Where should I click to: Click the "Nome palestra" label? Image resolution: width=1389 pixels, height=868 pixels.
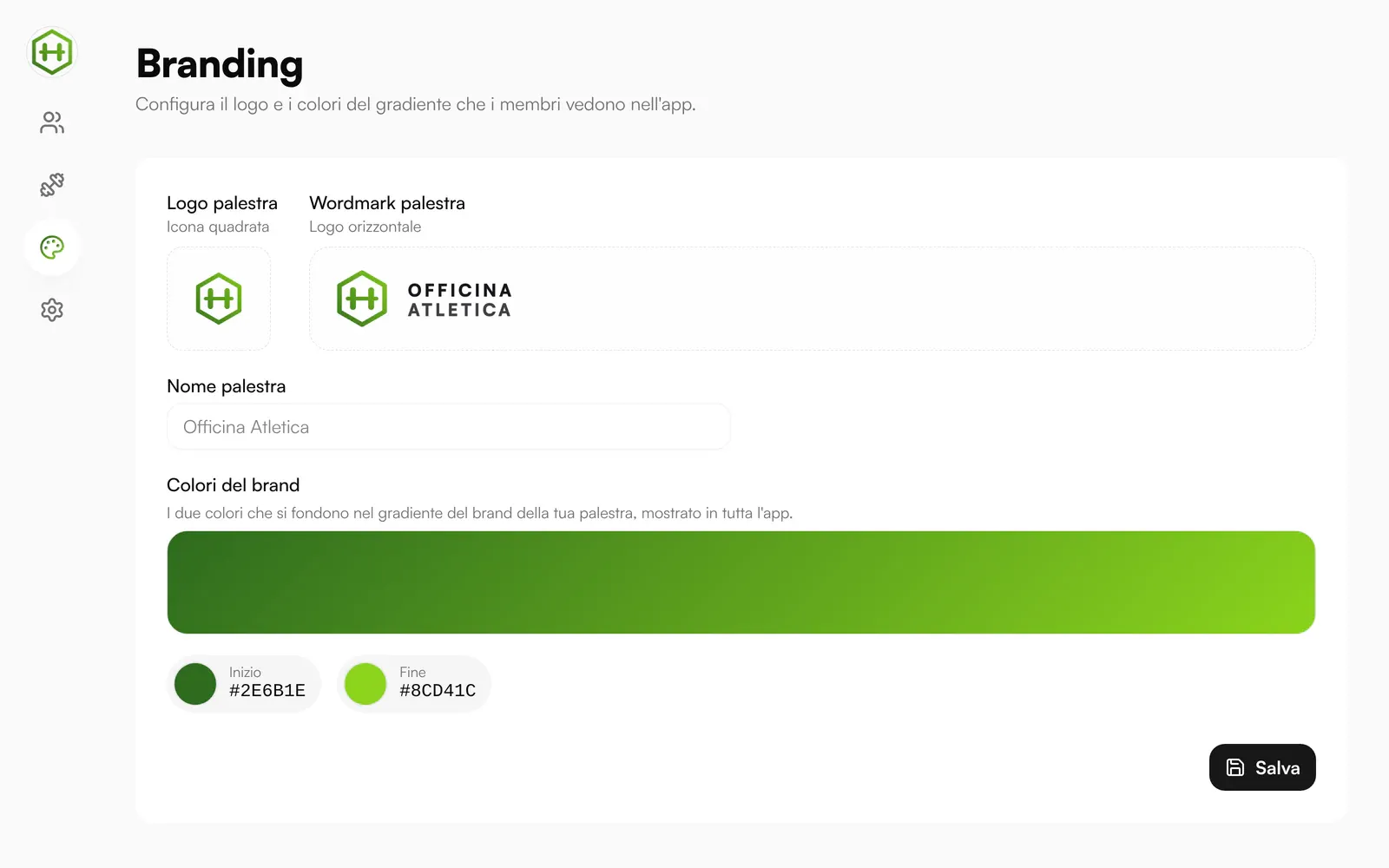pyautogui.click(x=226, y=386)
